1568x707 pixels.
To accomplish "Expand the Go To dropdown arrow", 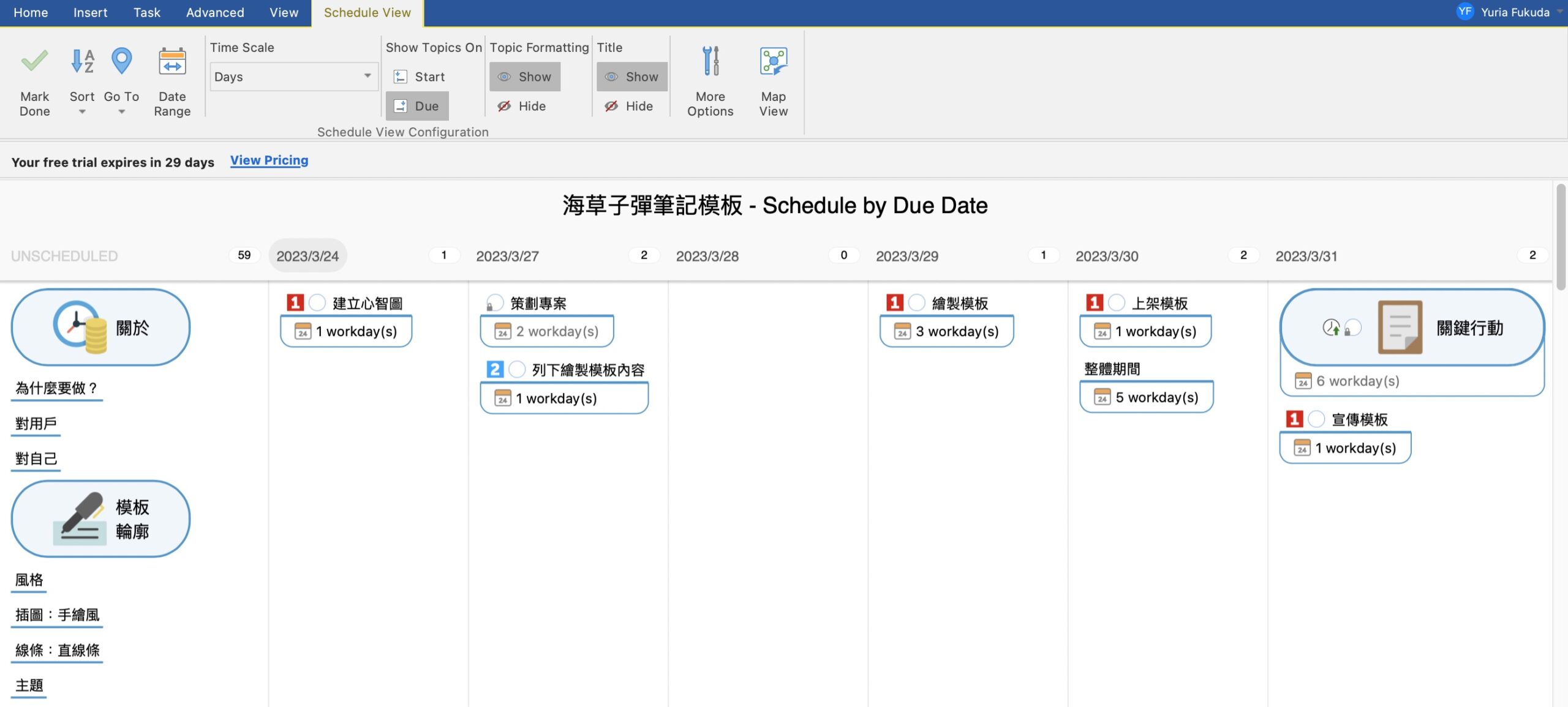I will [x=121, y=111].
